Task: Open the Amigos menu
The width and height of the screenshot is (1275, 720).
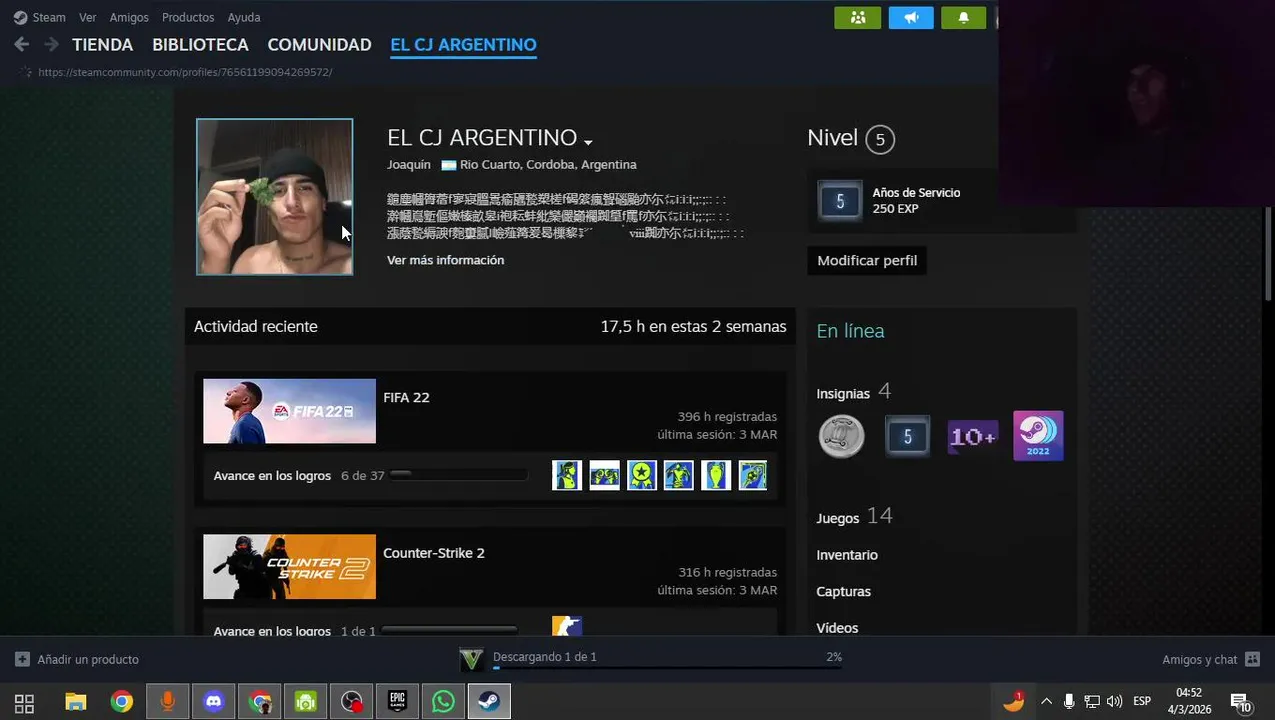Action: point(129,17)
